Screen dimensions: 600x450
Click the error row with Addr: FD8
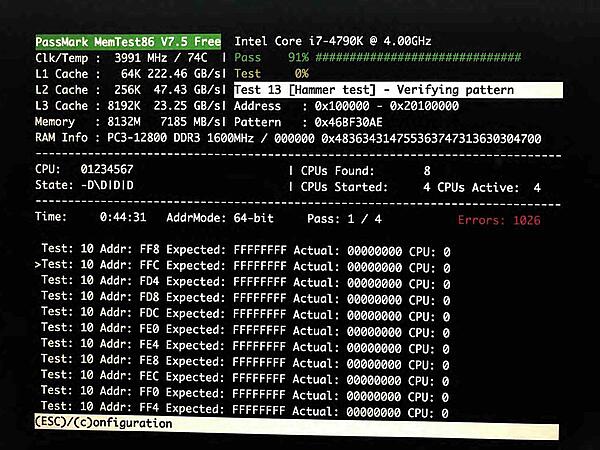coord(246,298)
